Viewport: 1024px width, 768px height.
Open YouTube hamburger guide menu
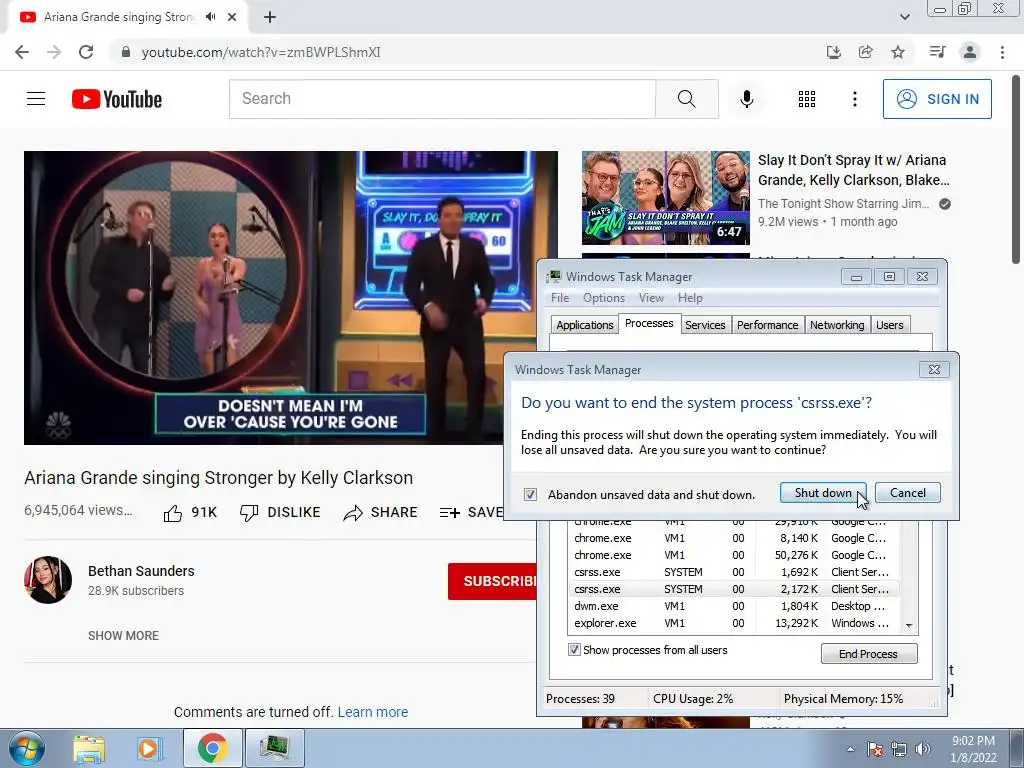36,99
